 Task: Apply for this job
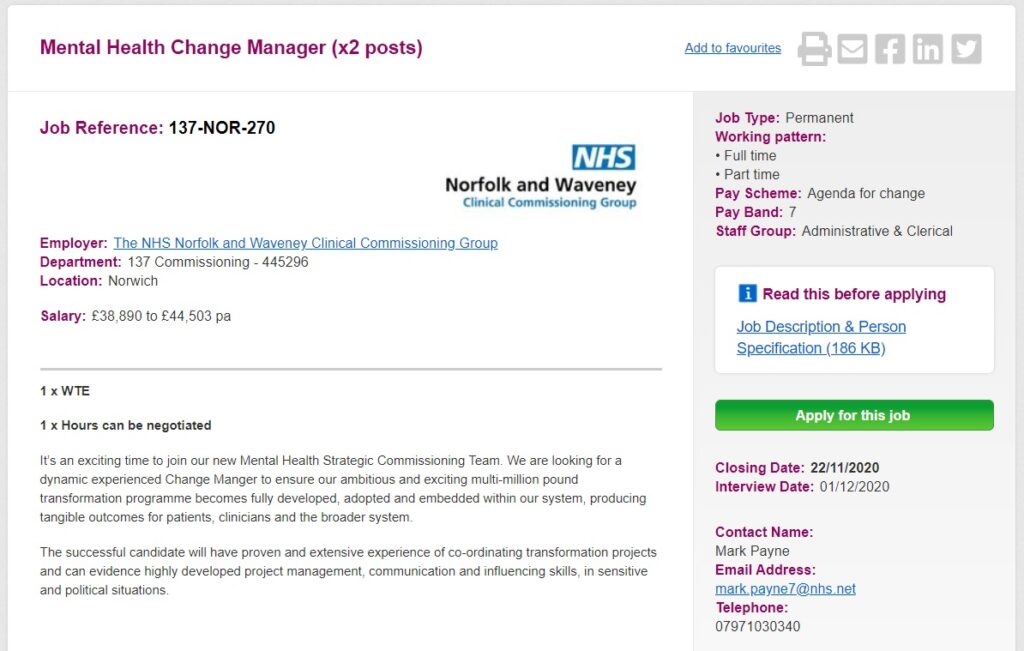pyautogui.click(x=854, y=415)
